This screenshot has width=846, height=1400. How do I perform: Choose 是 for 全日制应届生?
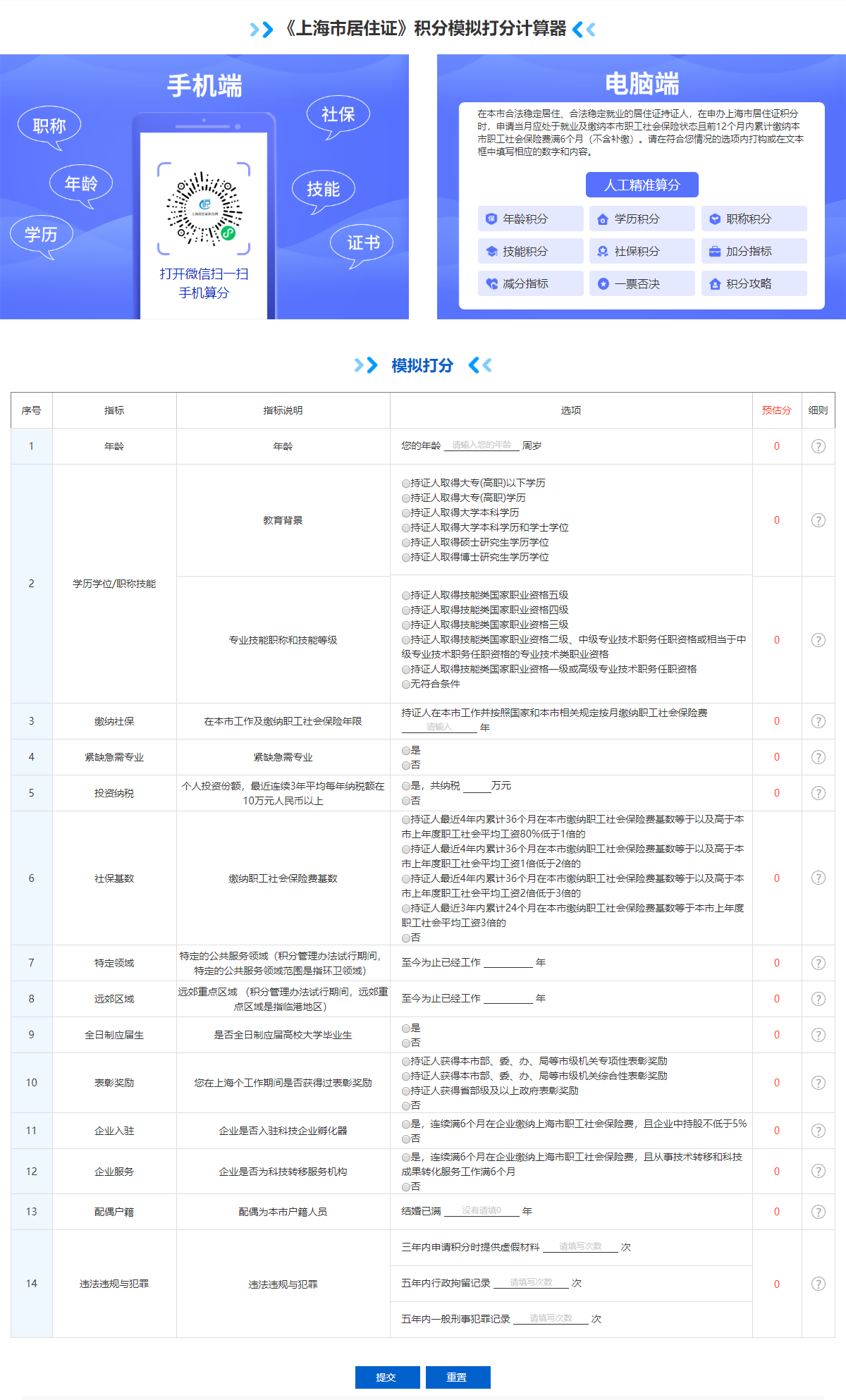pyautogui.click(x=406, y=1028)
